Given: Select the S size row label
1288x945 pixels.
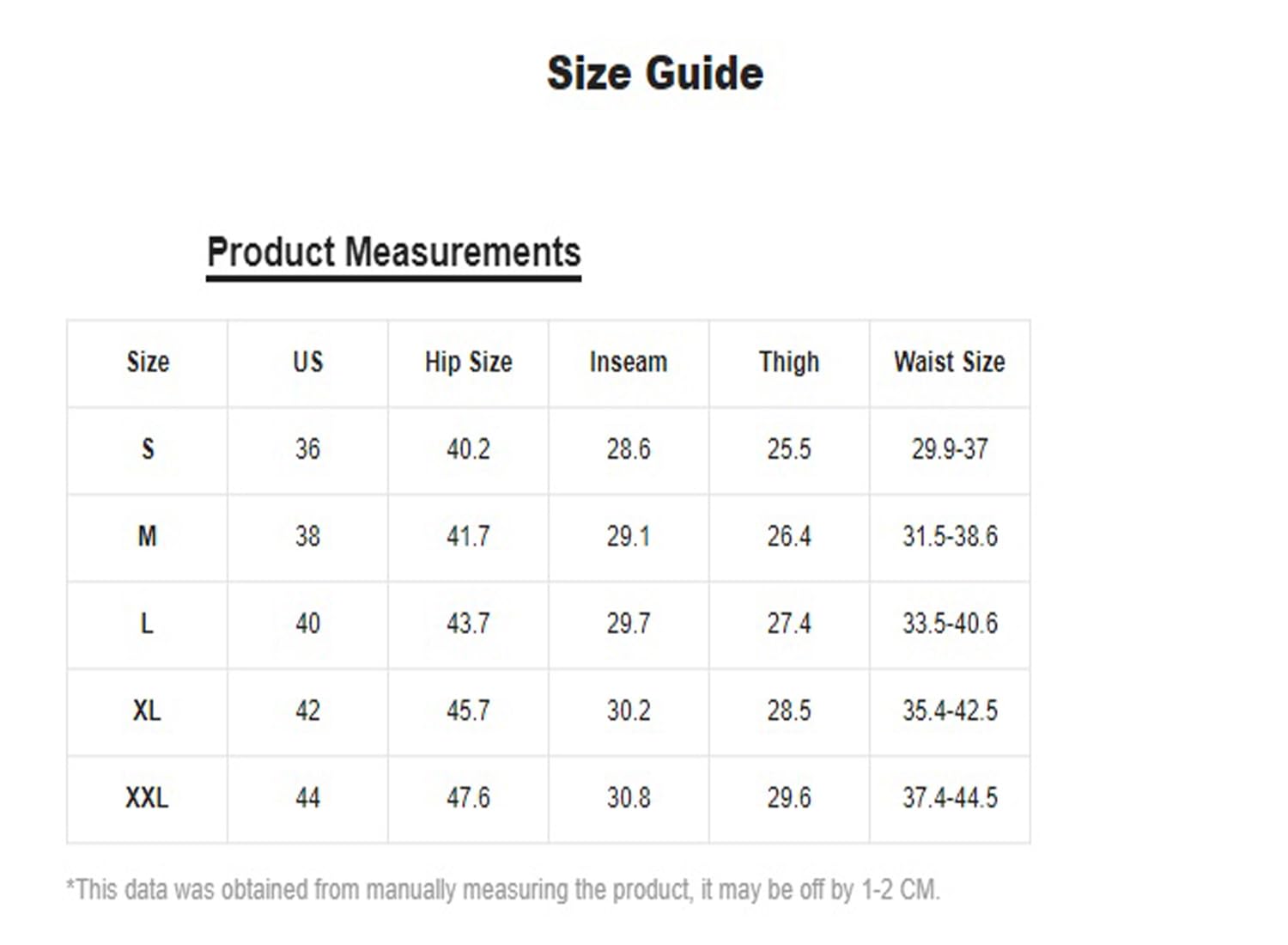Looking at the screenshot, I should point(148,449).
